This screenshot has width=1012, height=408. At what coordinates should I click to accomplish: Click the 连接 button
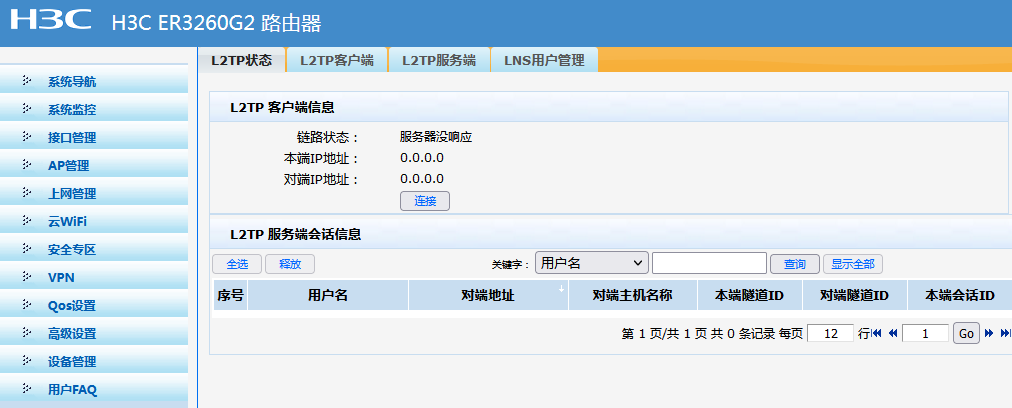425,201
